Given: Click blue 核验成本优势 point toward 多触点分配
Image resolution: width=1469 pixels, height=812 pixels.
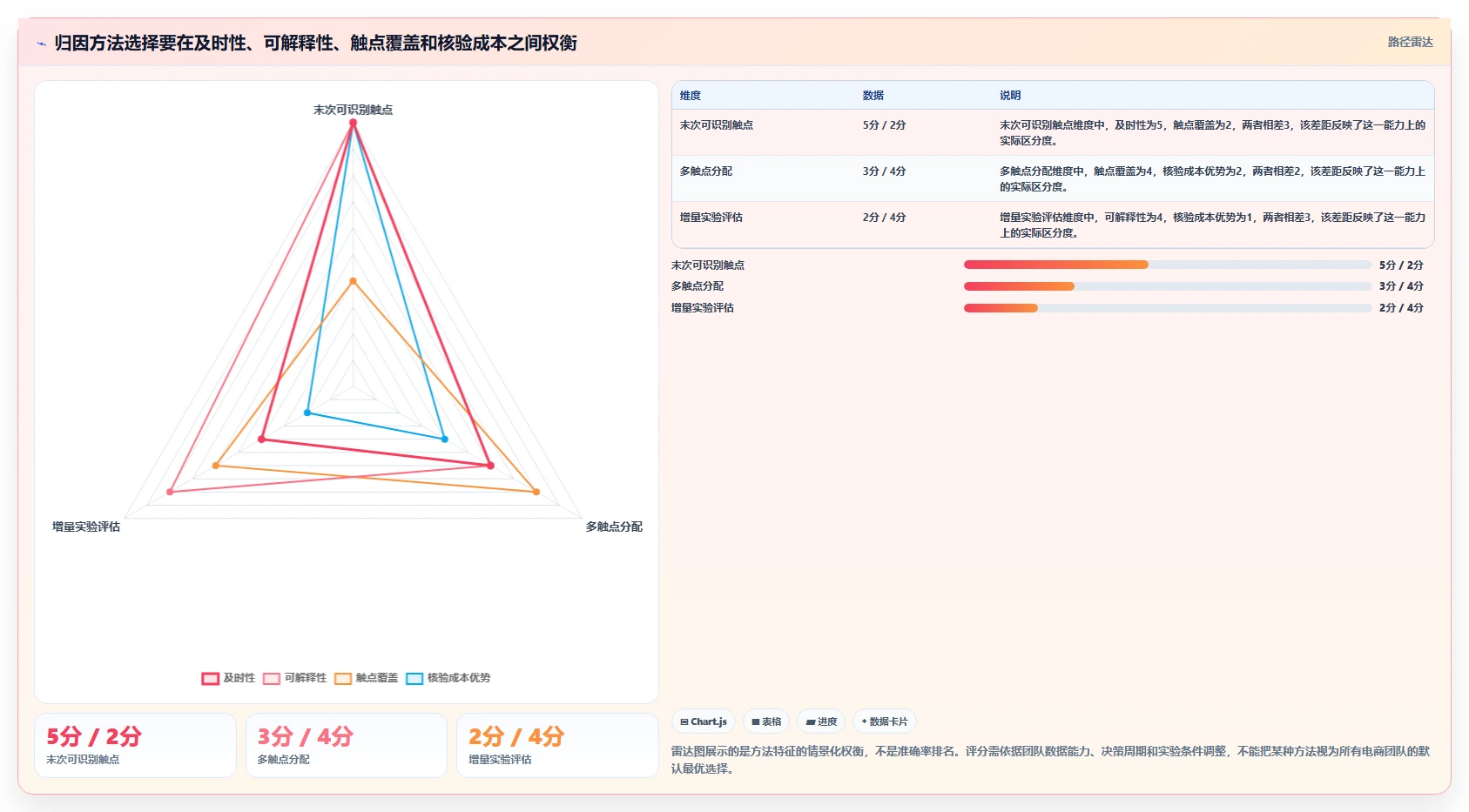Looking at the screenshot, I should pos(444,440).
